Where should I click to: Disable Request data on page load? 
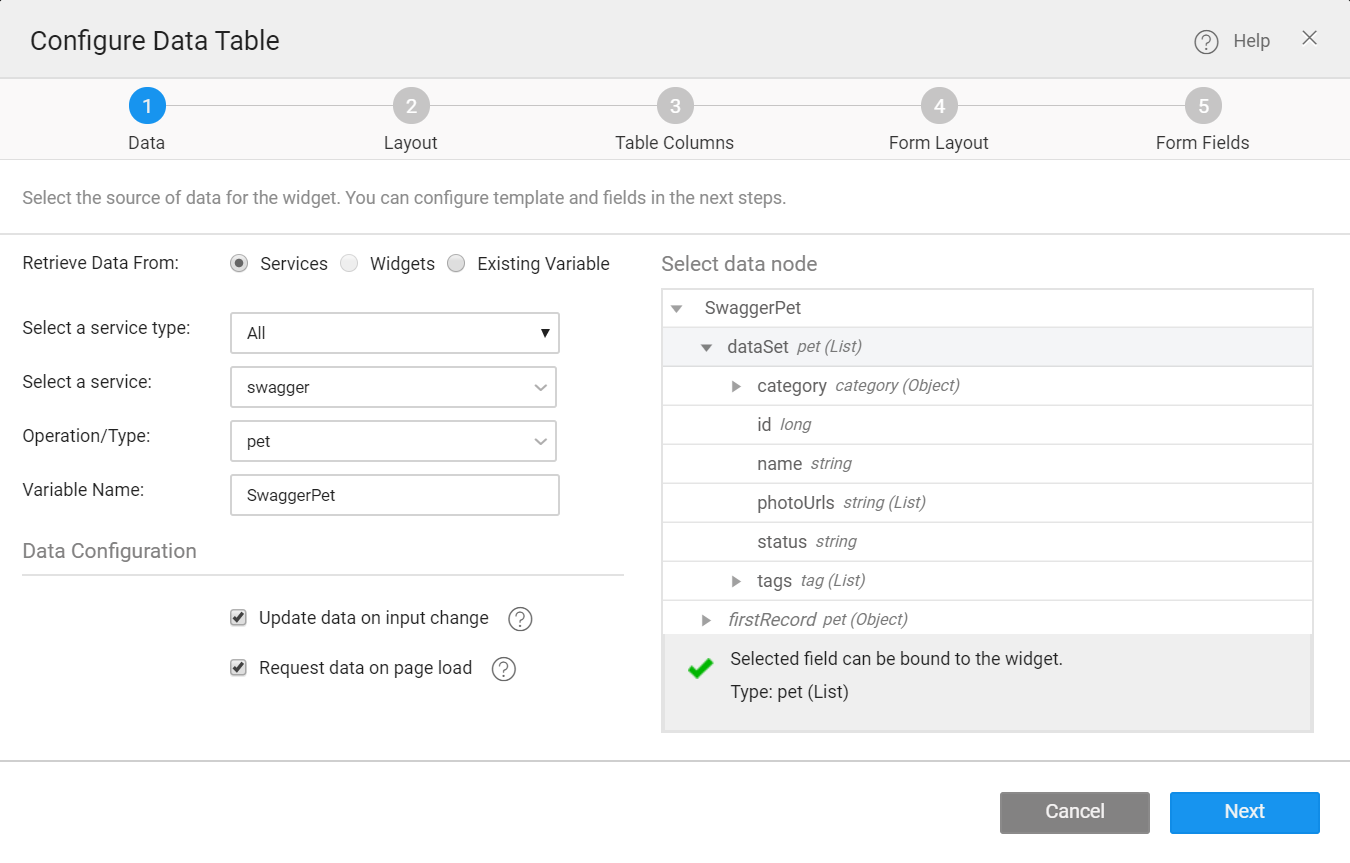coord(238,667)
